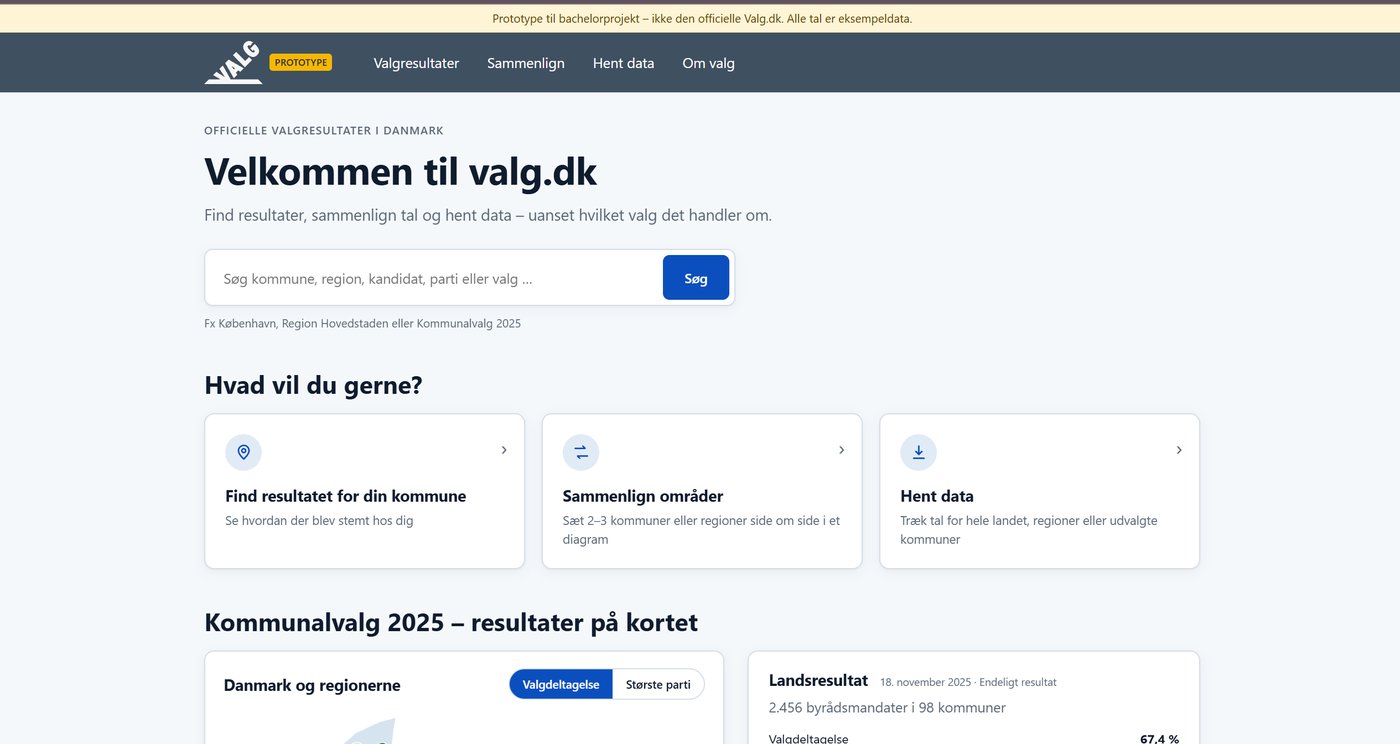Select the Valgdeltagelse map toggle

pos(561,684)
